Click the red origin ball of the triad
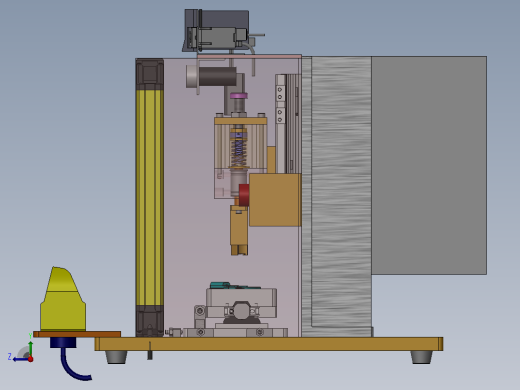This screenshot has height=390, width=520. [31, 359]
